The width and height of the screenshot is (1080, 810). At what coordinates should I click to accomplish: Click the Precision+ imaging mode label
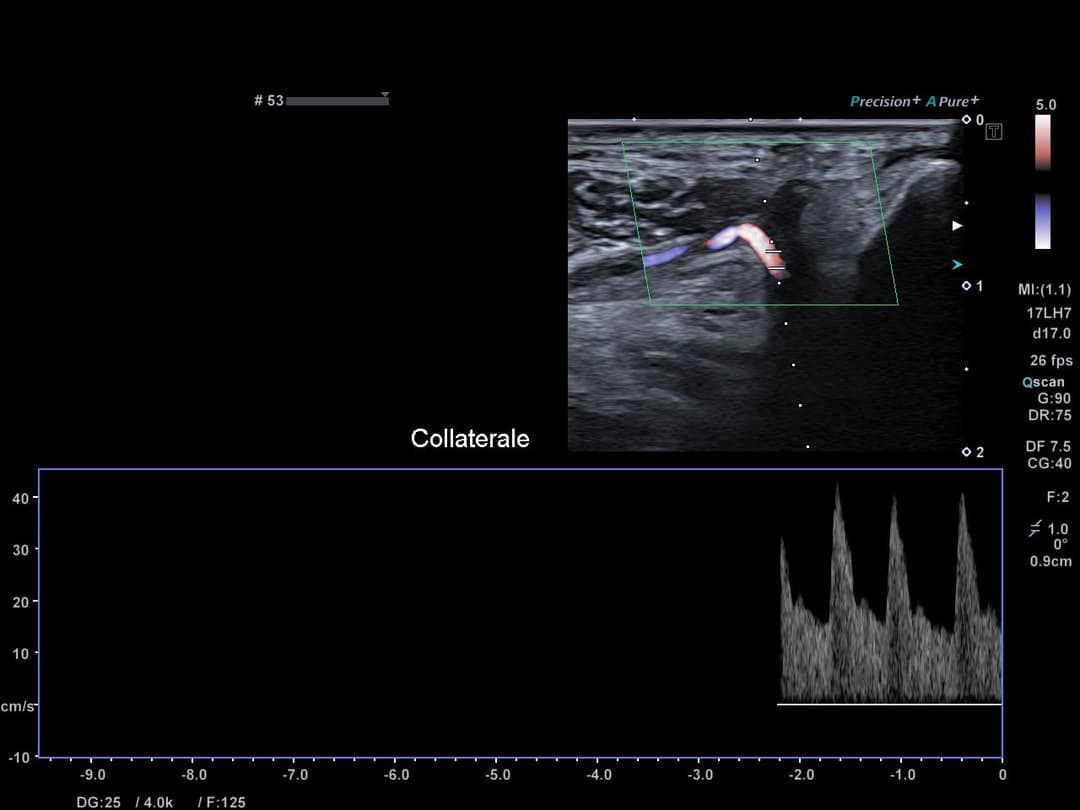pos(884,101)
